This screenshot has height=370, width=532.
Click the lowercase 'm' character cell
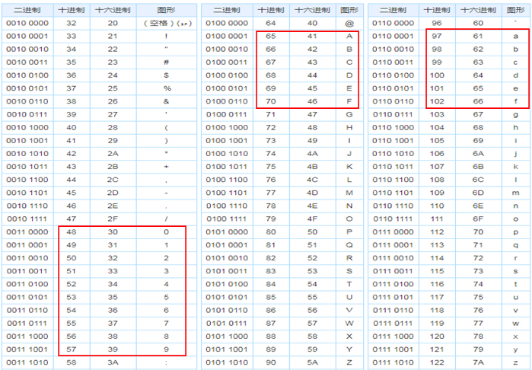coord(515,193)
